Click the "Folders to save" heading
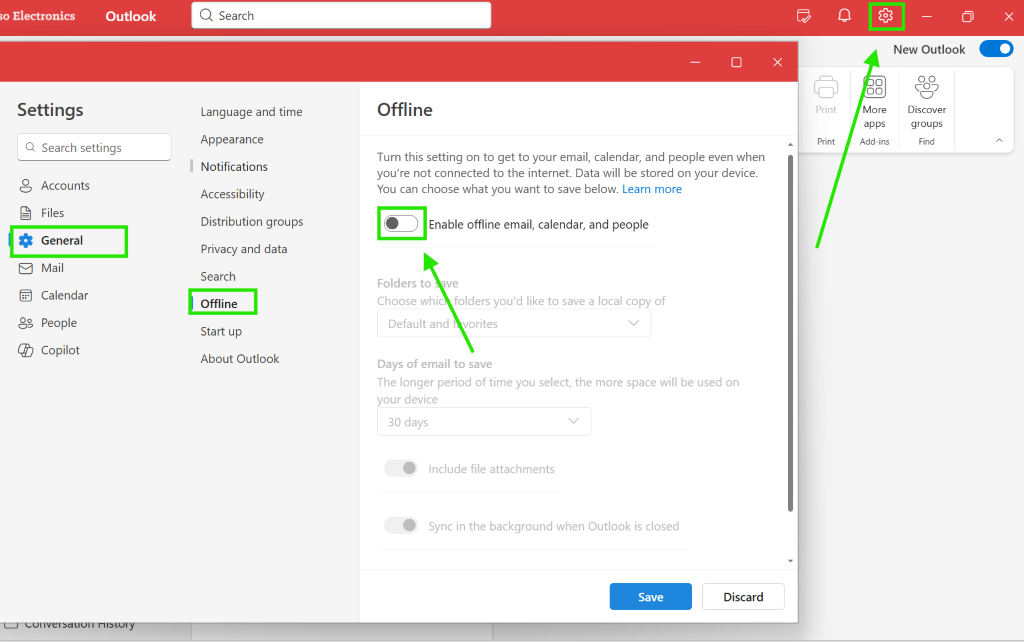Viewport: 1024px width, 642px height. click(417, 283)
